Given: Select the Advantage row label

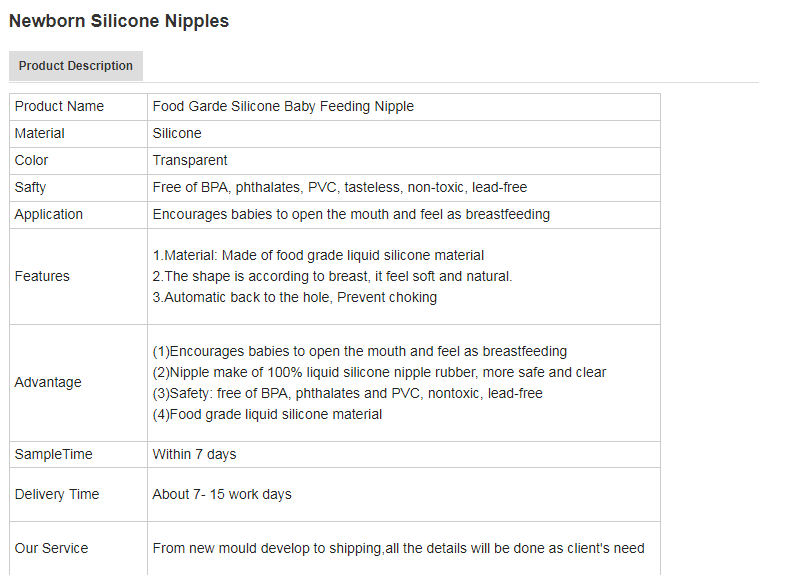Looking at the screenshot, I should click(48, 383).
